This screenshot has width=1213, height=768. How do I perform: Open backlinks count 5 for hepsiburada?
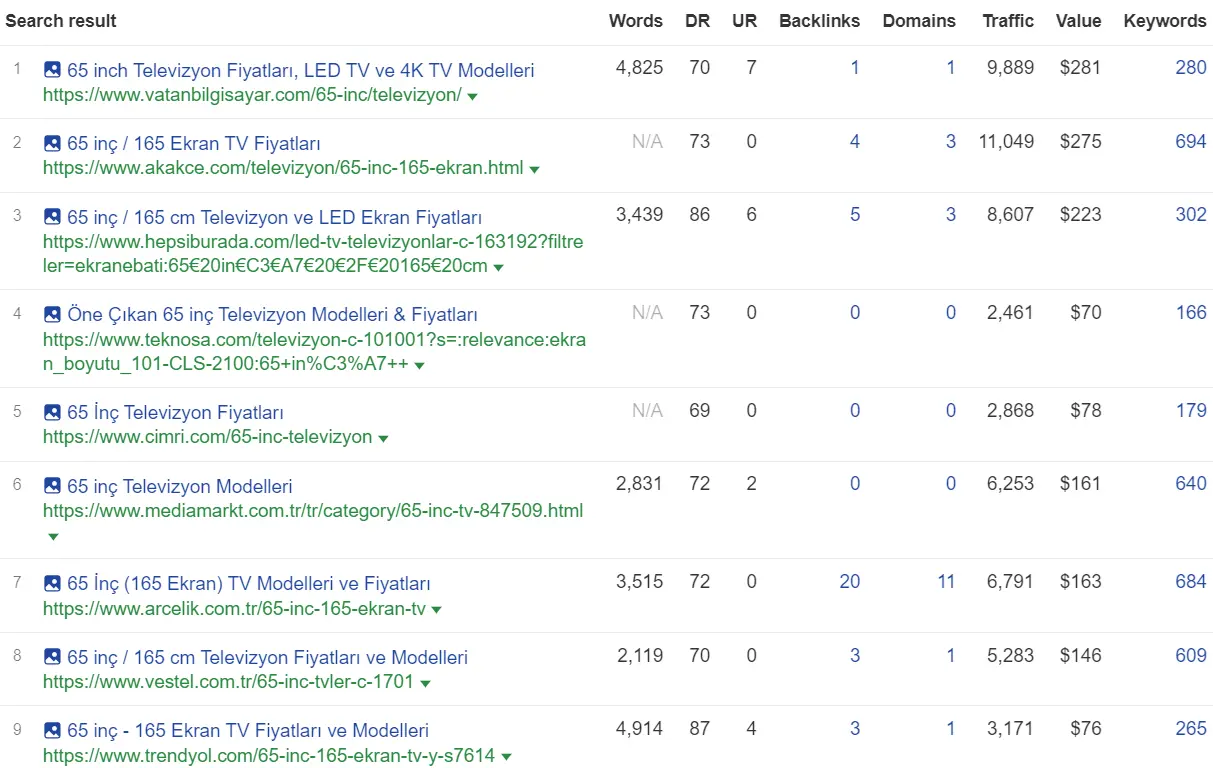(855, 215)
